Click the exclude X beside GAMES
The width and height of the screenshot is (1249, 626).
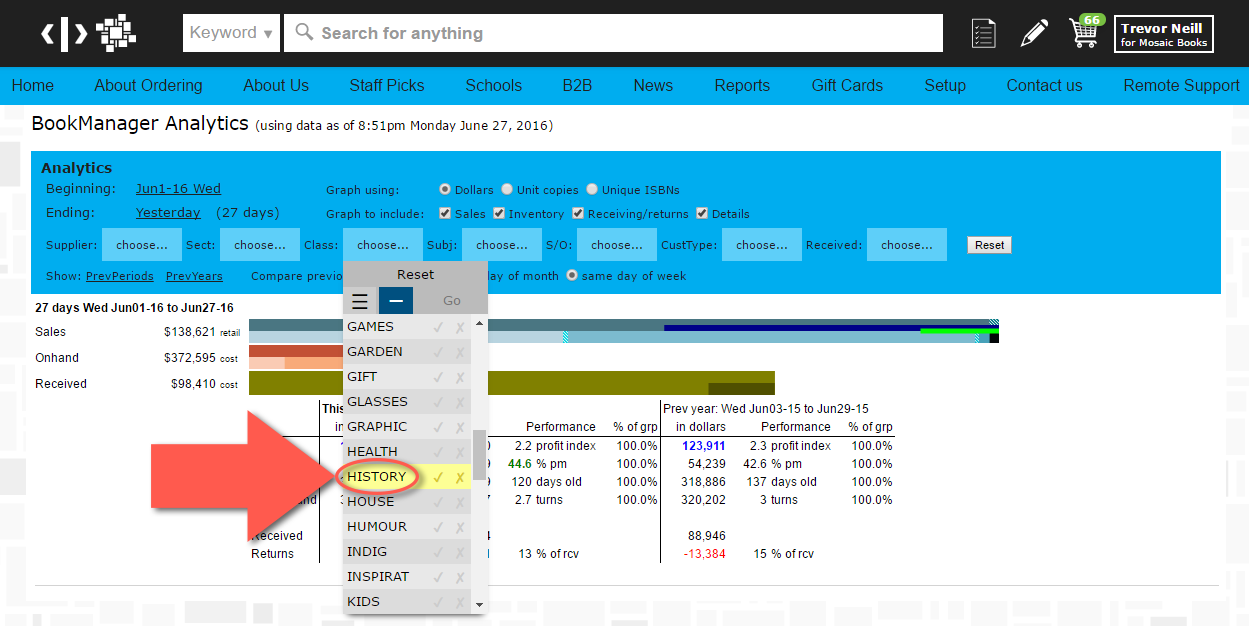click(x=460, y=327)
